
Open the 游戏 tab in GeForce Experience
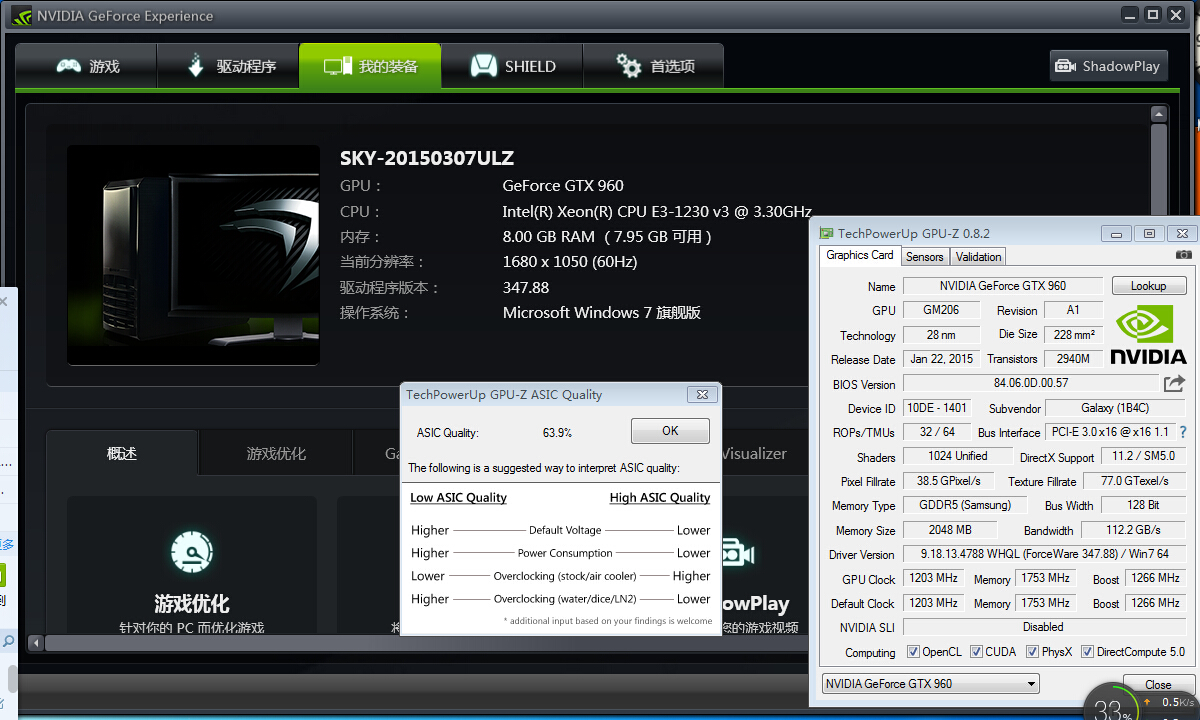pyautogui.click(x=86, y=66)
